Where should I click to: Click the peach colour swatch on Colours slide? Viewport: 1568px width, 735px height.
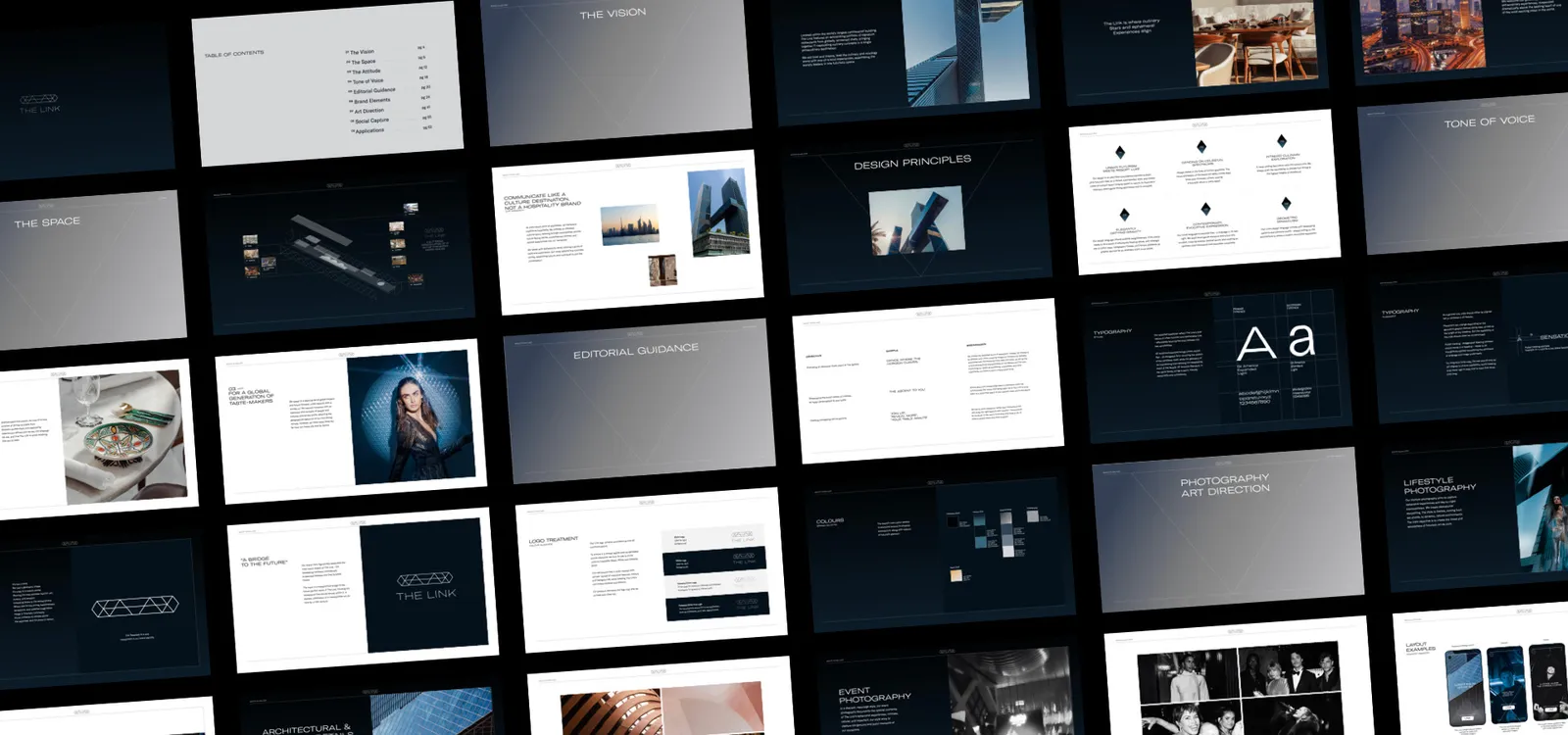tap(955, 575)
